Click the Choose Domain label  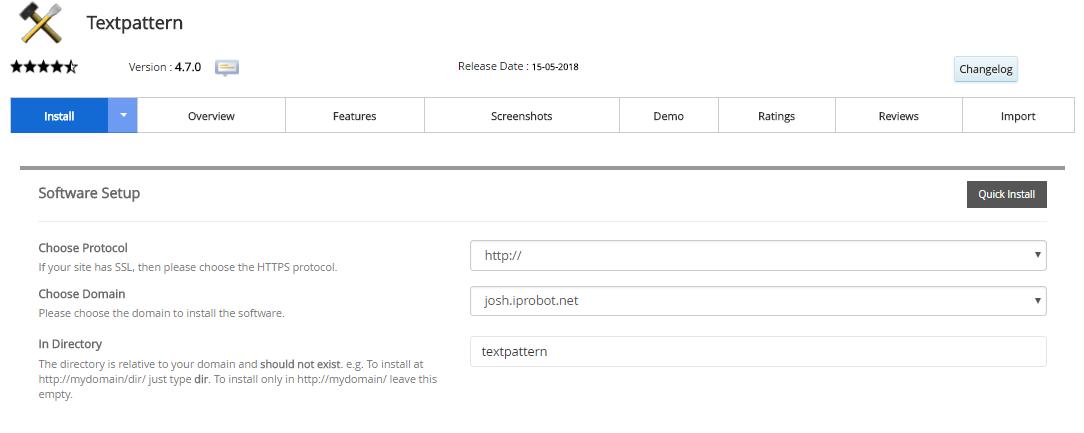pyautogui.click(x=82, y=294)
